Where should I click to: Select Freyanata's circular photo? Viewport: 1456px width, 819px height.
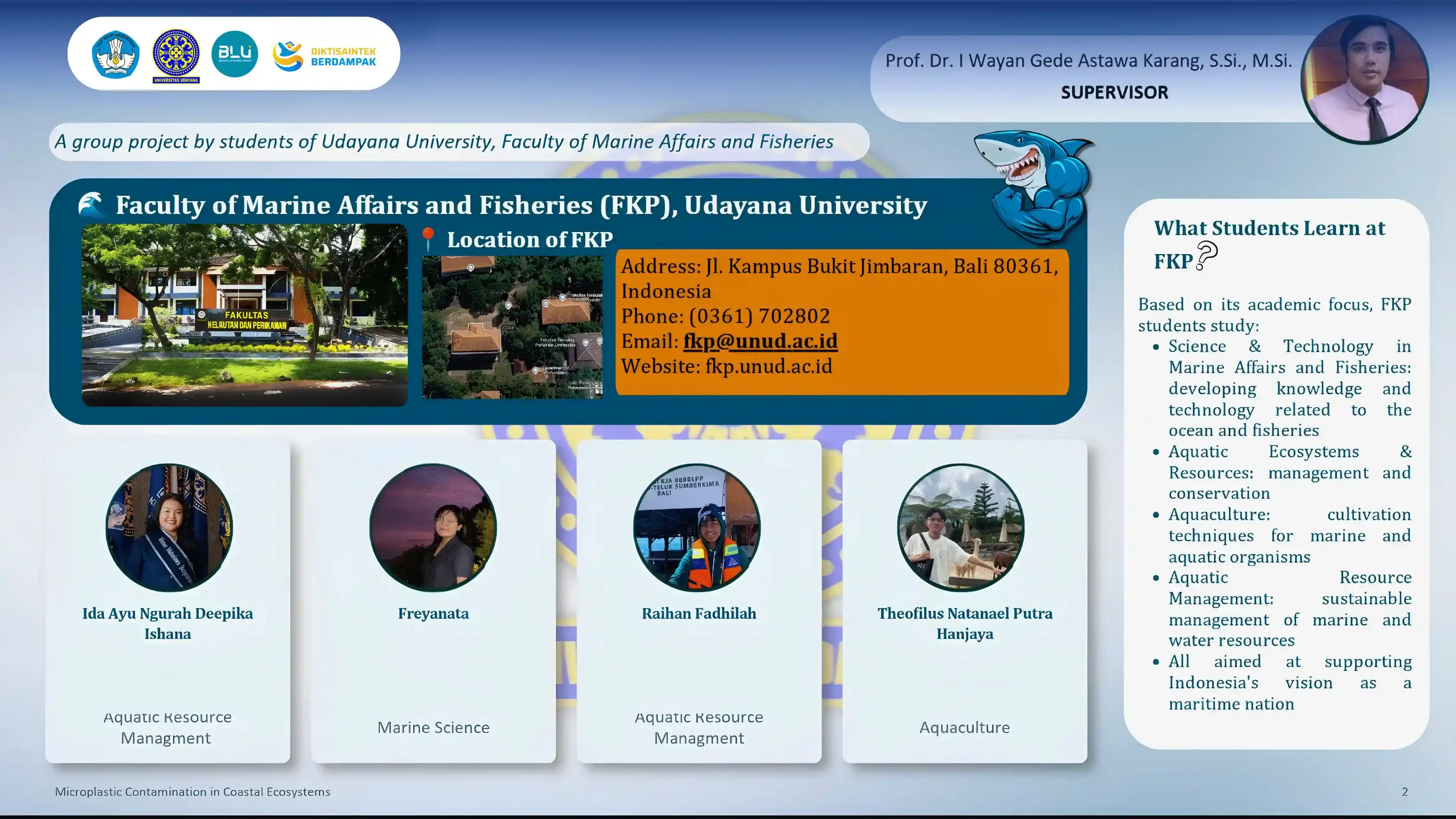433,527
